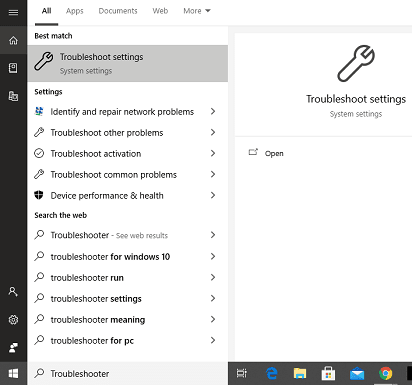412x385 pixels.
Task: Click the magnifier icon in the search box
Action: click(39, 373)
